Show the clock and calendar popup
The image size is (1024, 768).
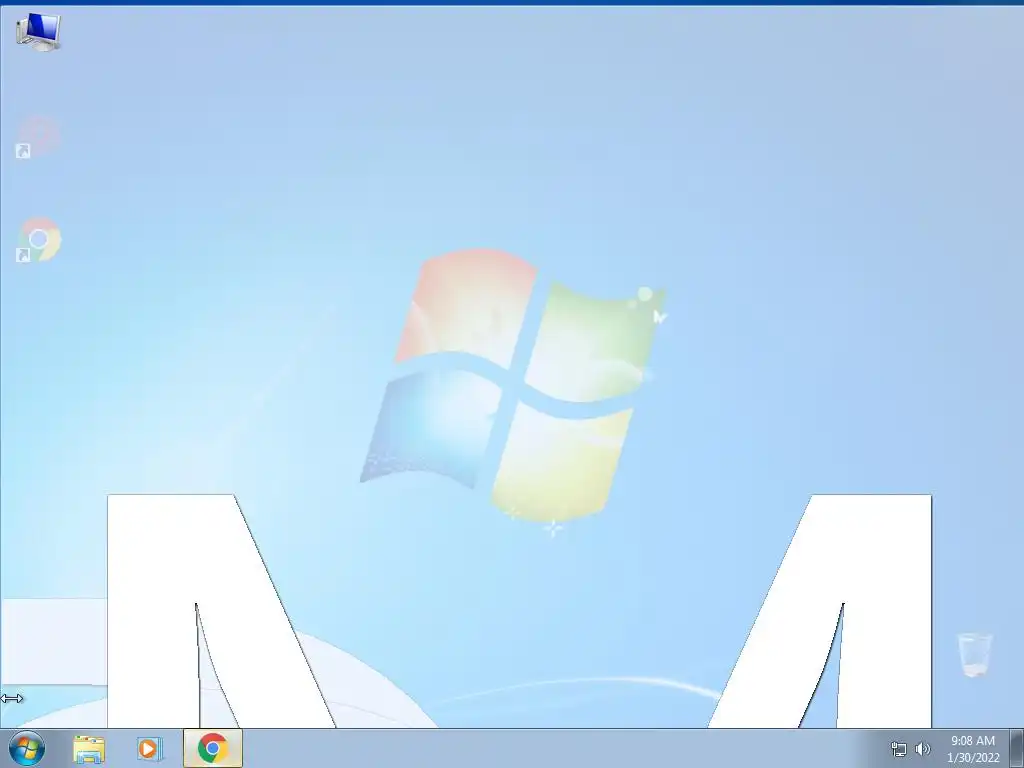[x=973, y=749]
